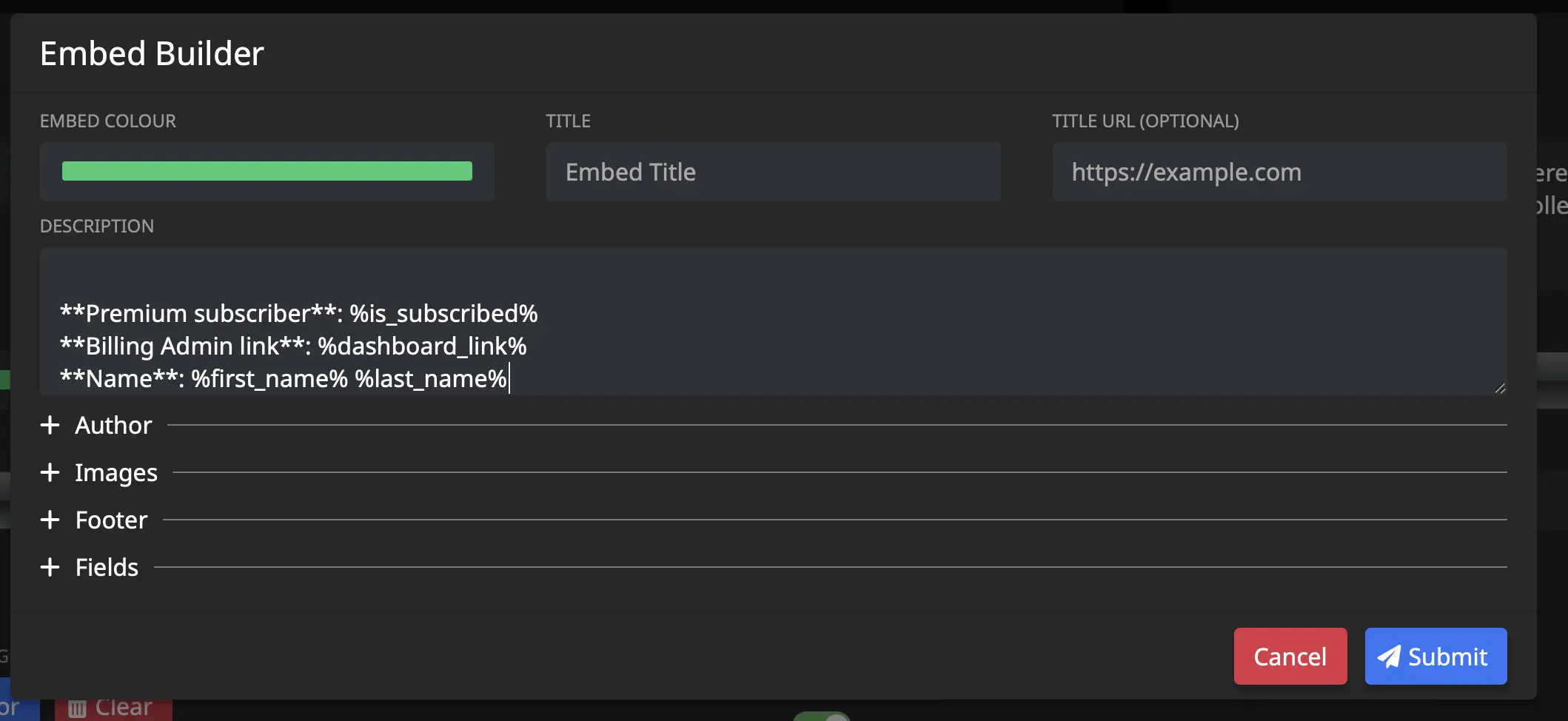
Task: Open the green embed colour swatch
Action: [267, 171]
